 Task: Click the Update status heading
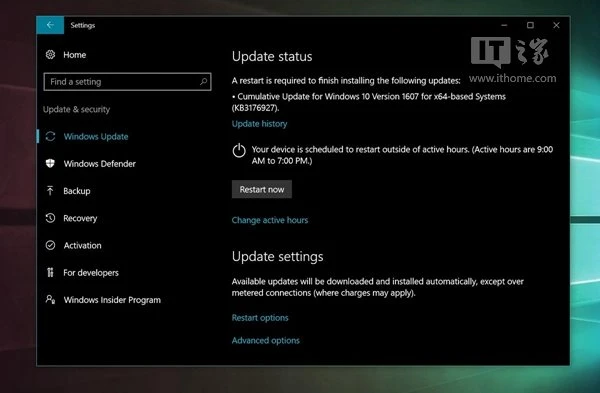tap(272, 56)
